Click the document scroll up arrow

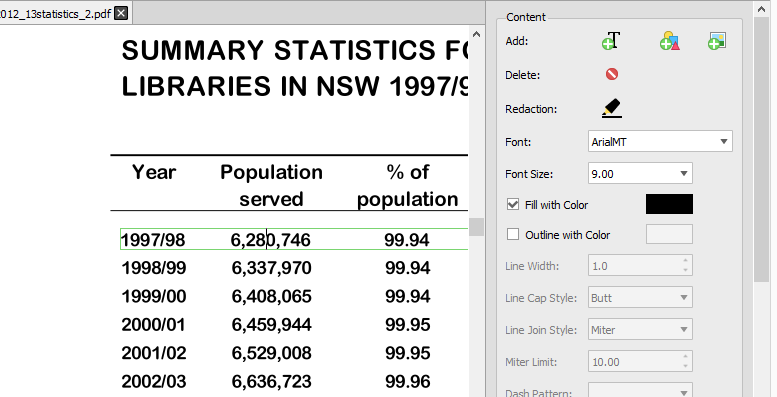[477, 34]
